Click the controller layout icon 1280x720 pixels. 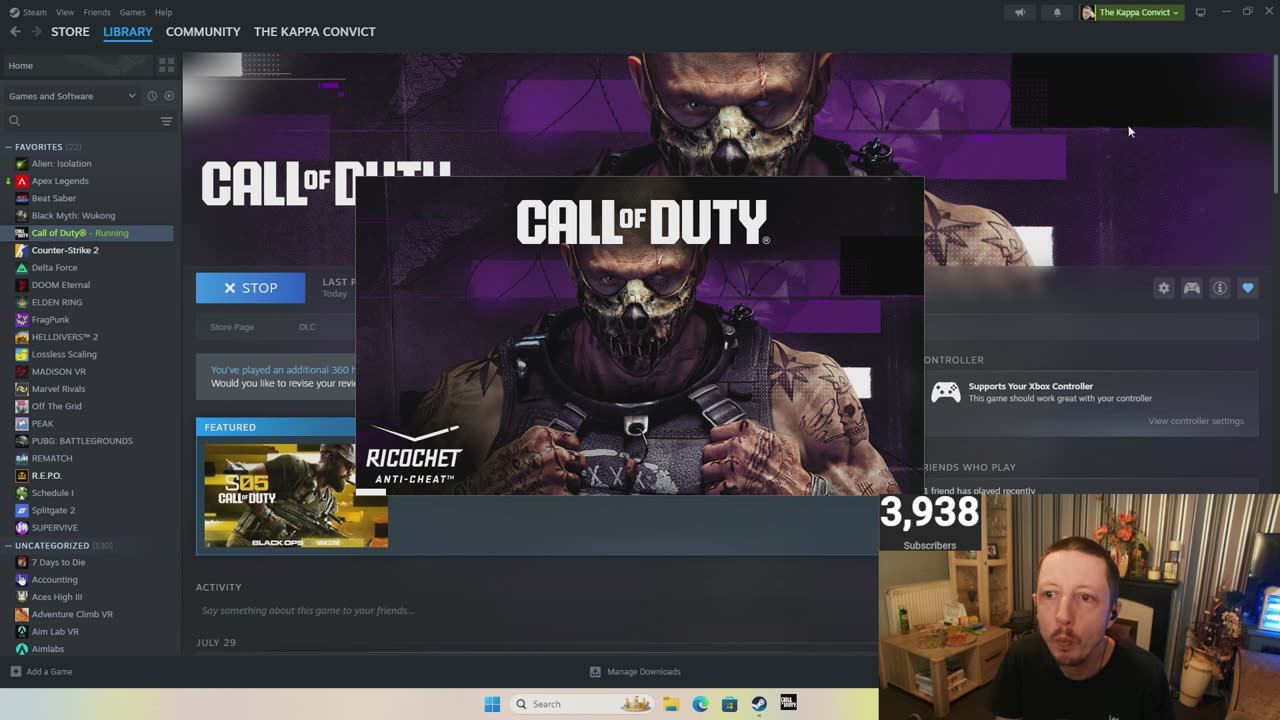tap(1191, 288)
